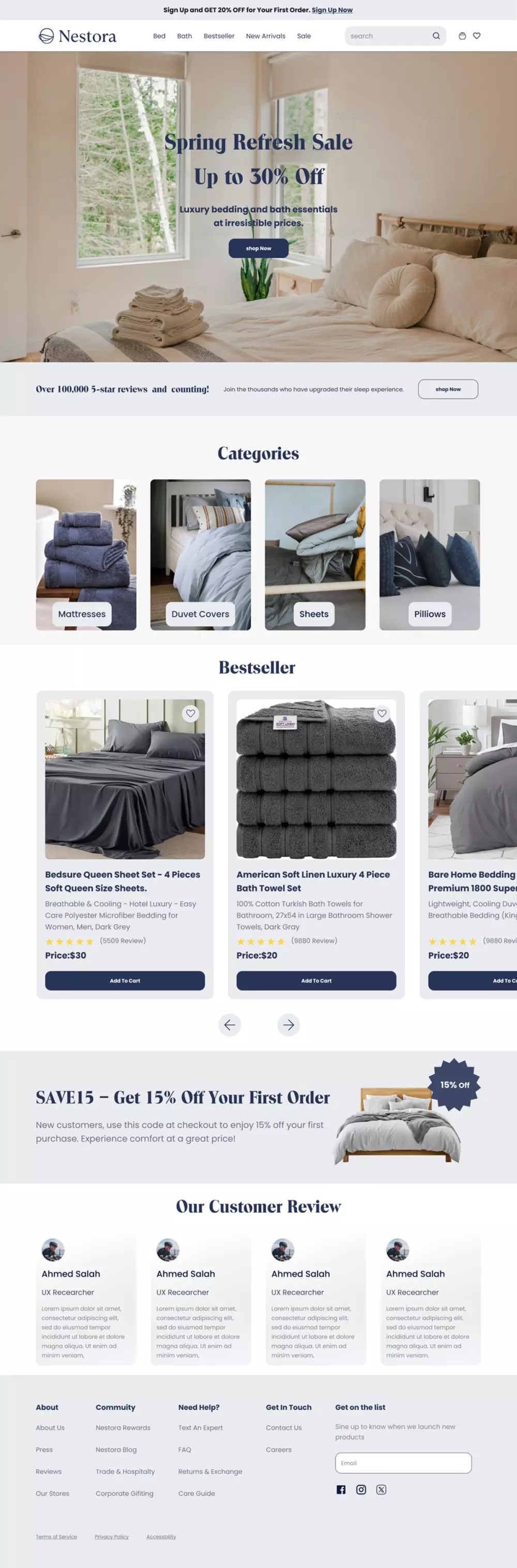Viewport: 517px width, 1568px height.
Task: Open the X social icon in footer
Action: pyautogui.click(x=382, y=1489)
